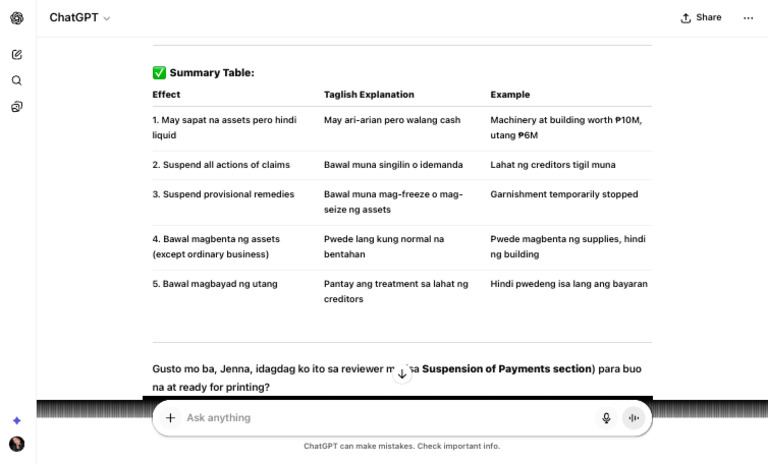Open the library icon in the sidebar

point(17,106)
